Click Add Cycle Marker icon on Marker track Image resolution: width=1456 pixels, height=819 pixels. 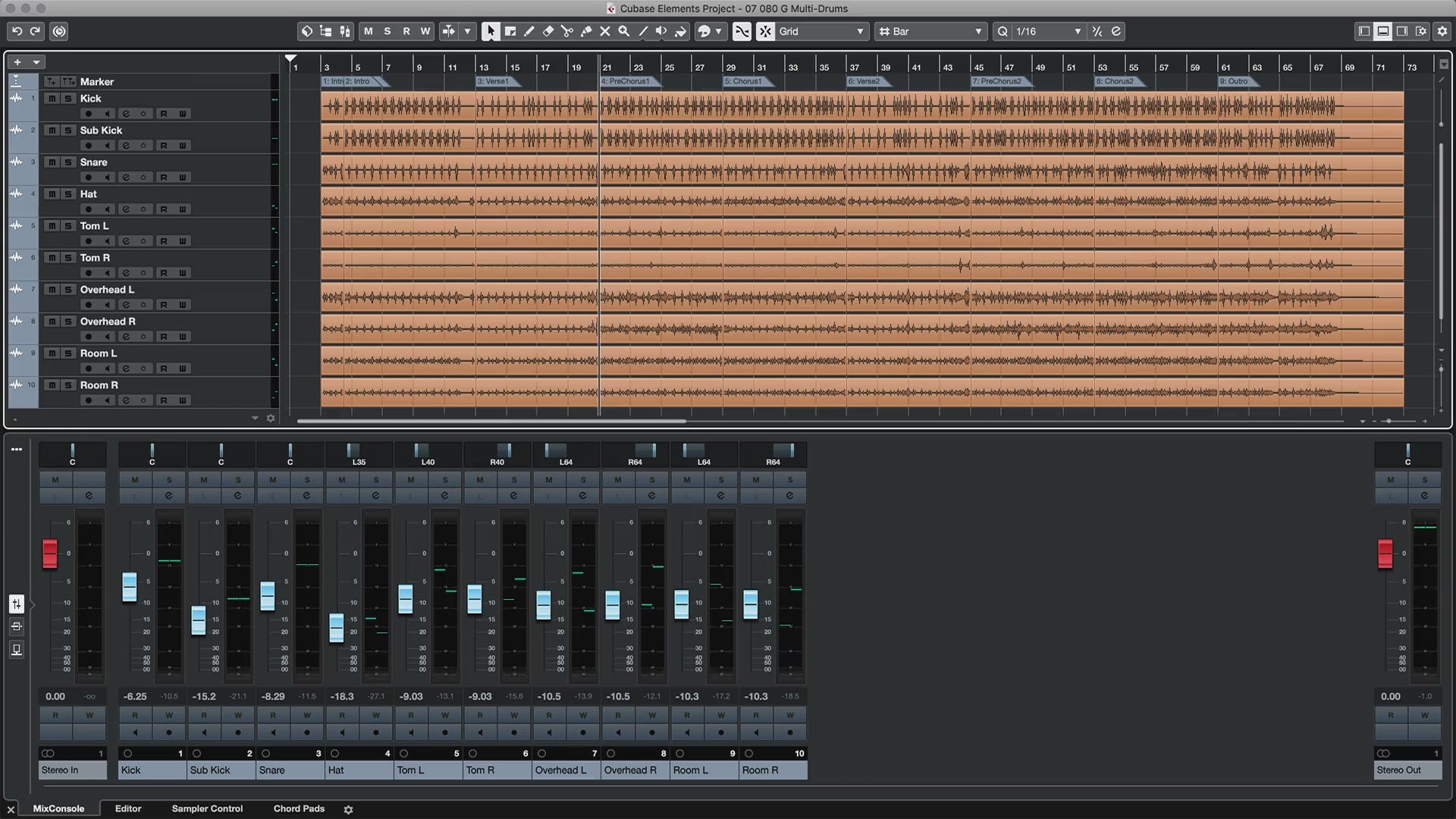tap(68, 82)
